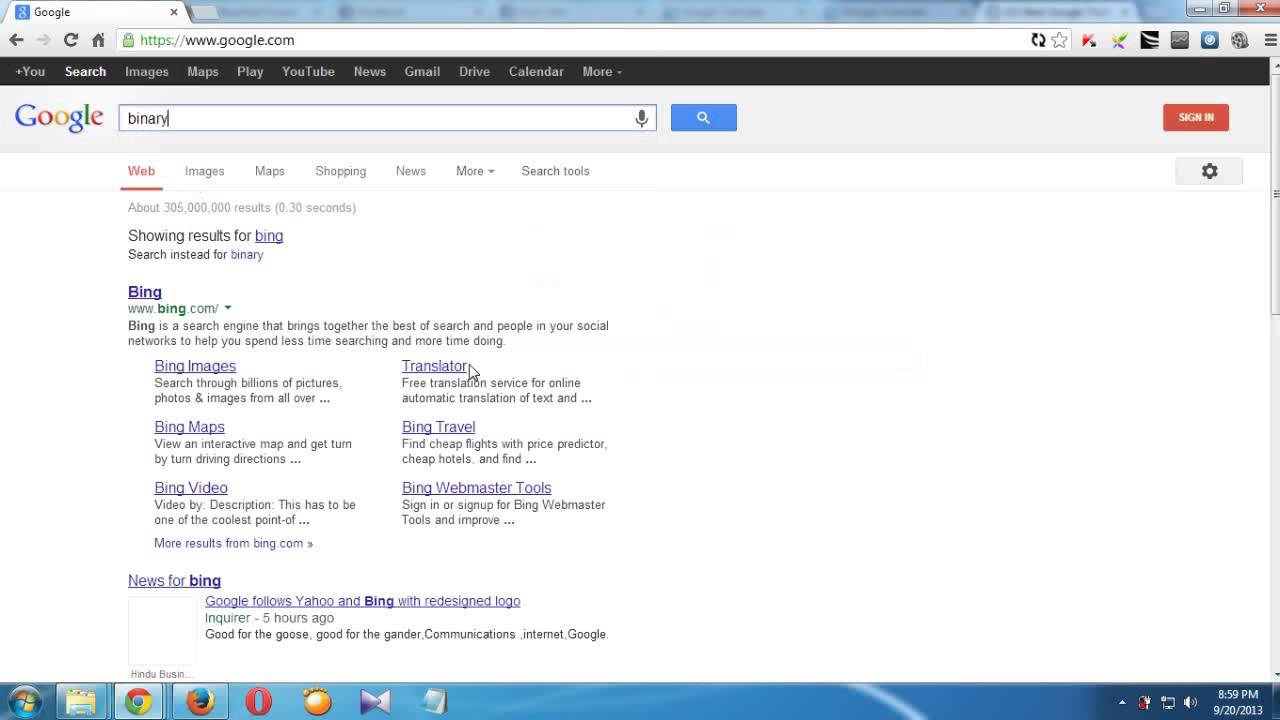Search instead for binary link
This screenshot has width=1280, height=720.
246,255
